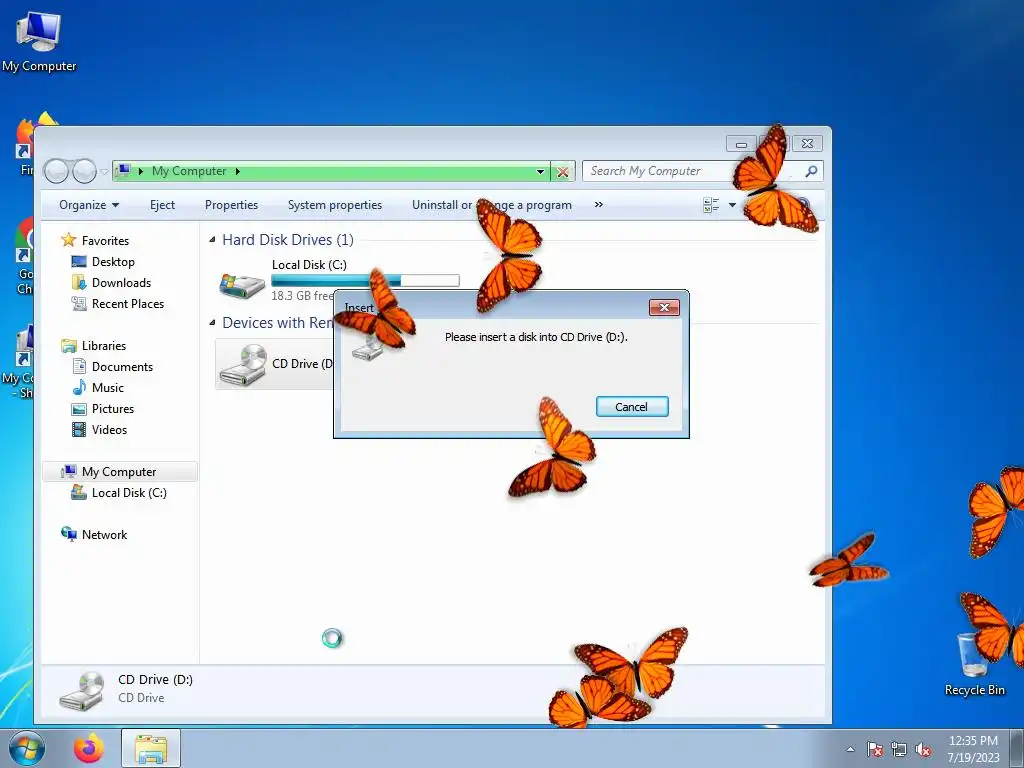
Task: Click Cancel in the Insert disk dialog
Action: coord(632,406)
